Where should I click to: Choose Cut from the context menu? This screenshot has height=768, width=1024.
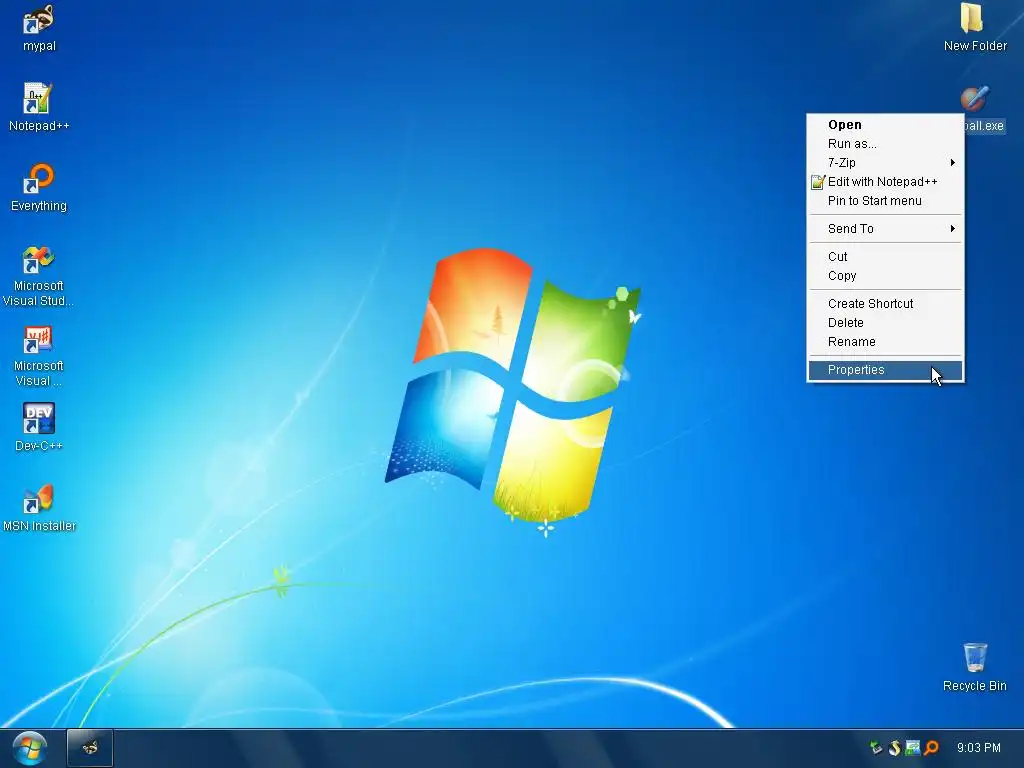coord(885,257)
